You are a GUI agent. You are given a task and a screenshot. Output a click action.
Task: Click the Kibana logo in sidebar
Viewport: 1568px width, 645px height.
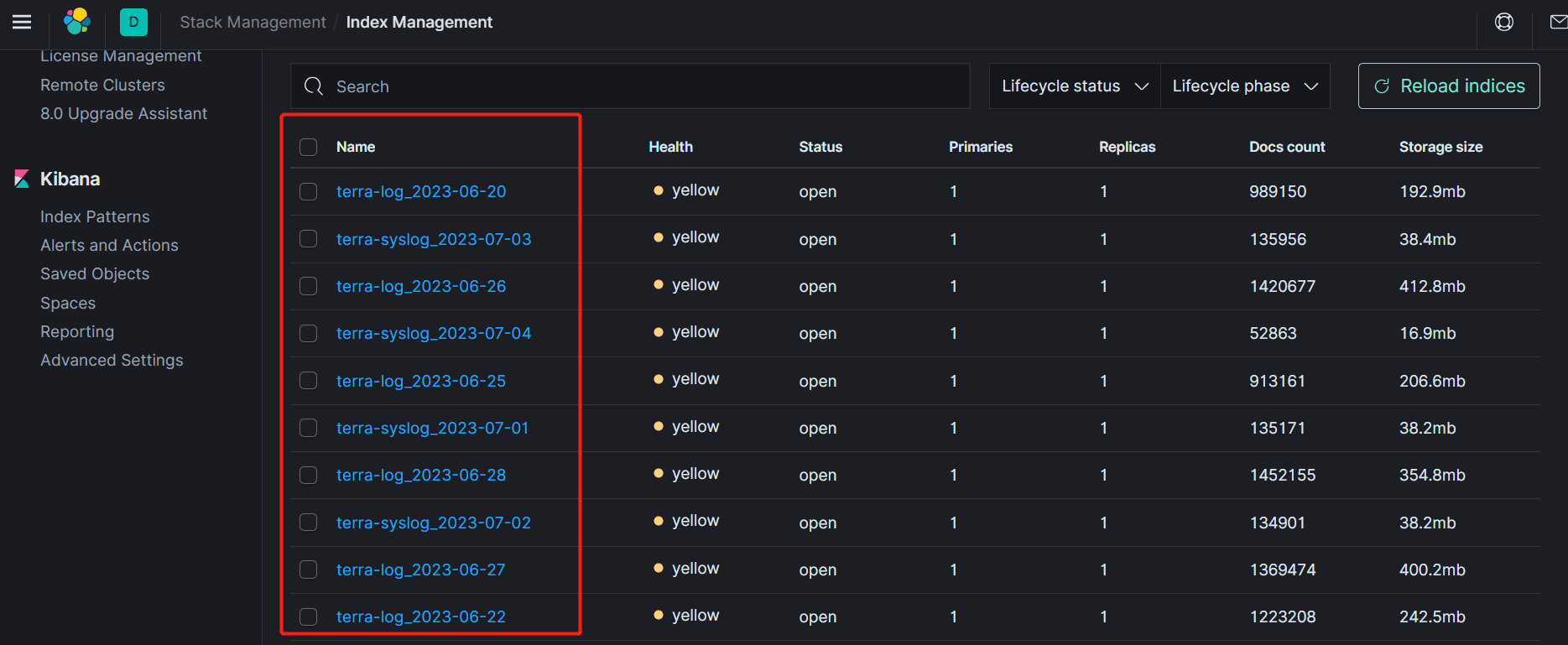click(22, 179)
